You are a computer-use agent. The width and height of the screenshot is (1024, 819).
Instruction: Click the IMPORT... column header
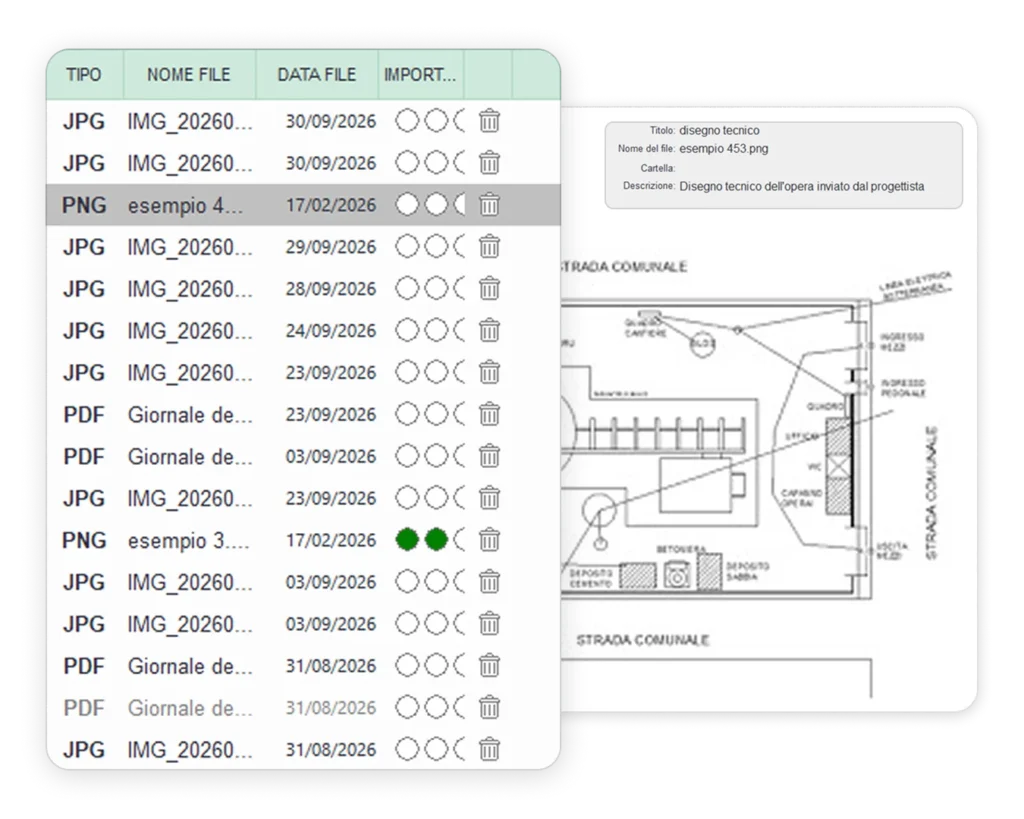420,75
